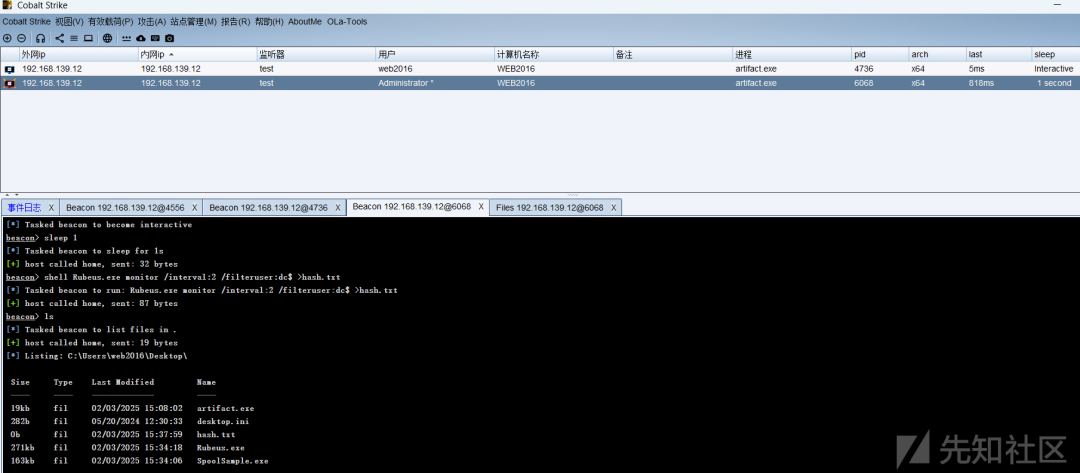Screen dimensions: 1080x473
Task: Open the keystrokes keyboard icon
Action: point(155,39)
